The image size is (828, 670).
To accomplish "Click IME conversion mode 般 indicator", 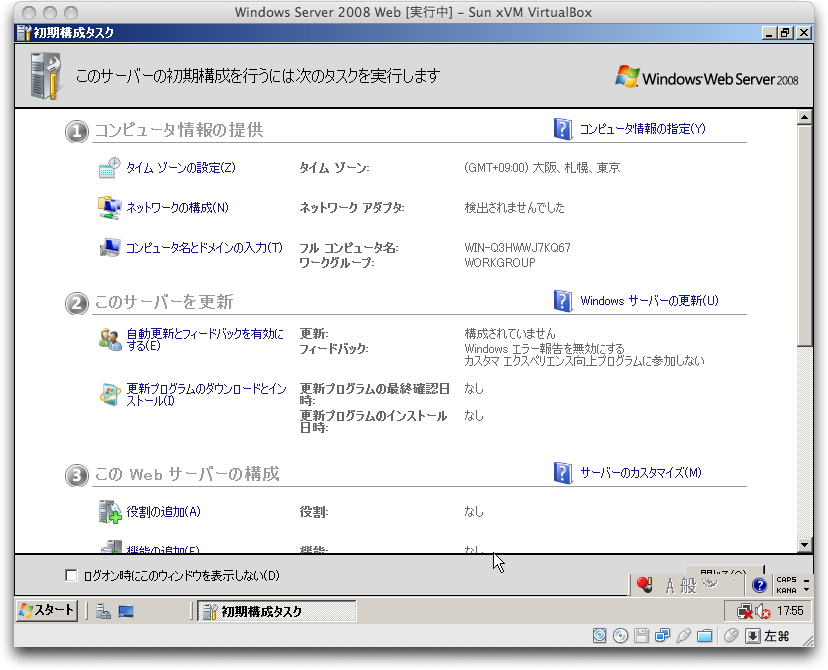I will 688,586.
